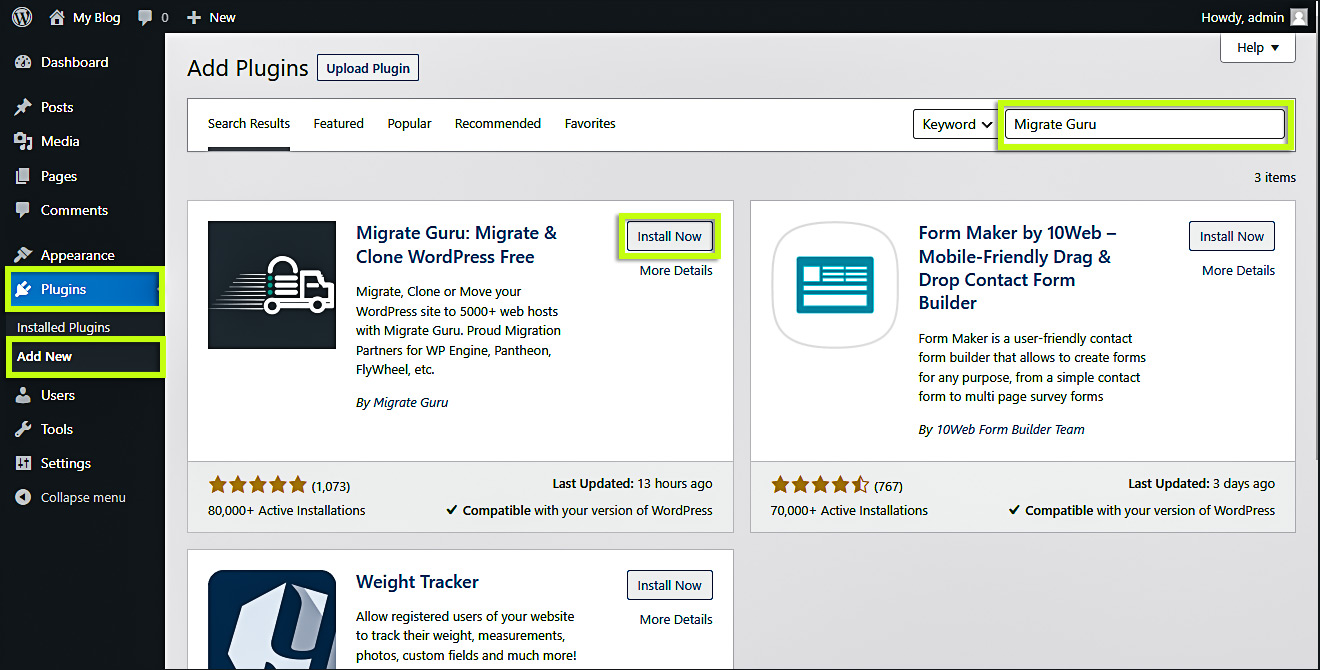Select the Media library icon
Image resolution: width=1320 pixels, height=670 pixels.
click(x=23, y=141)
